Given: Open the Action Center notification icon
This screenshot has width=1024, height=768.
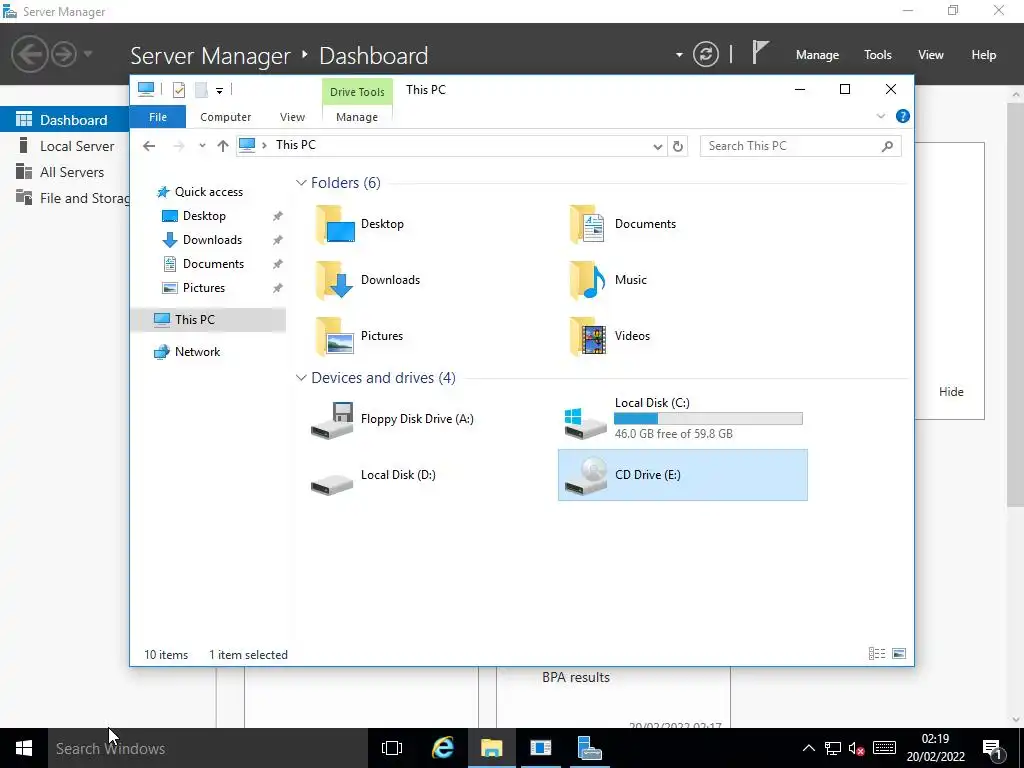Looking at the screenshot, I should pyautogui.click(x=993, y=748).
